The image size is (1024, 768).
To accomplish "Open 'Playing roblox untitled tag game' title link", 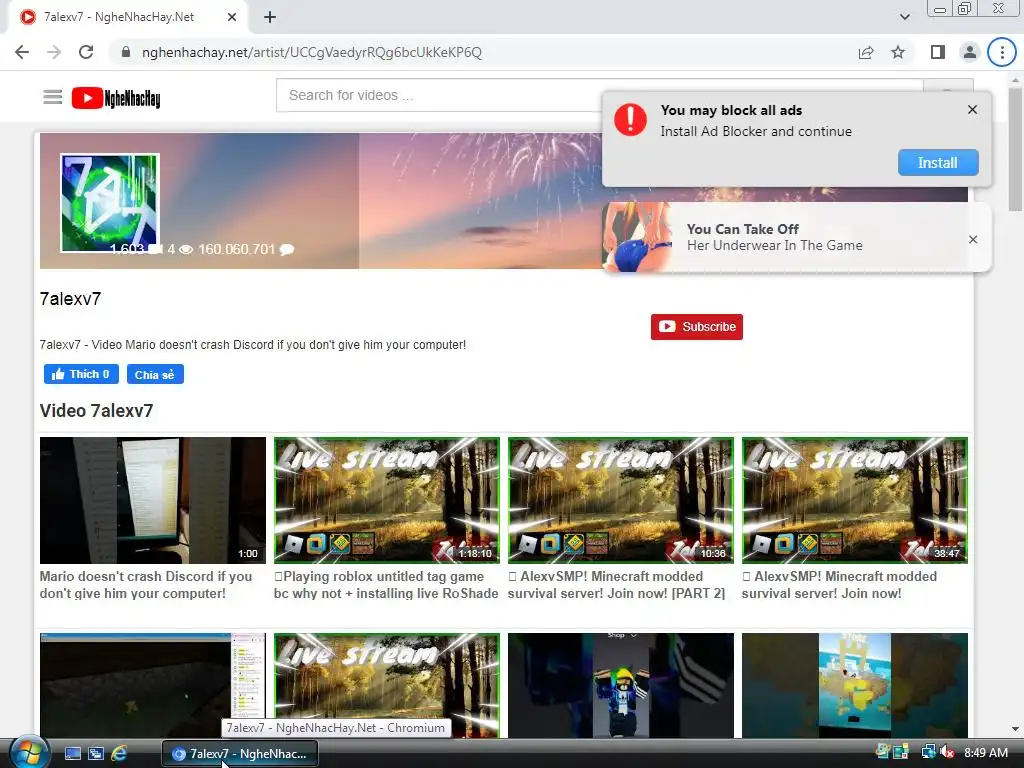I will (x=386, y=585).
